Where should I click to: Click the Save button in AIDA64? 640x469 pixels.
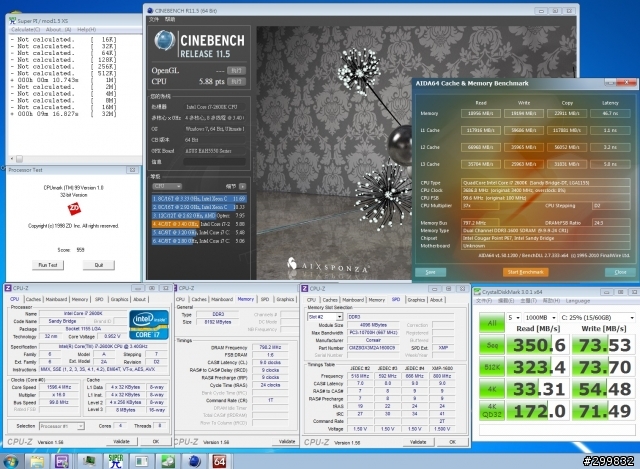(x=431, y=272)
